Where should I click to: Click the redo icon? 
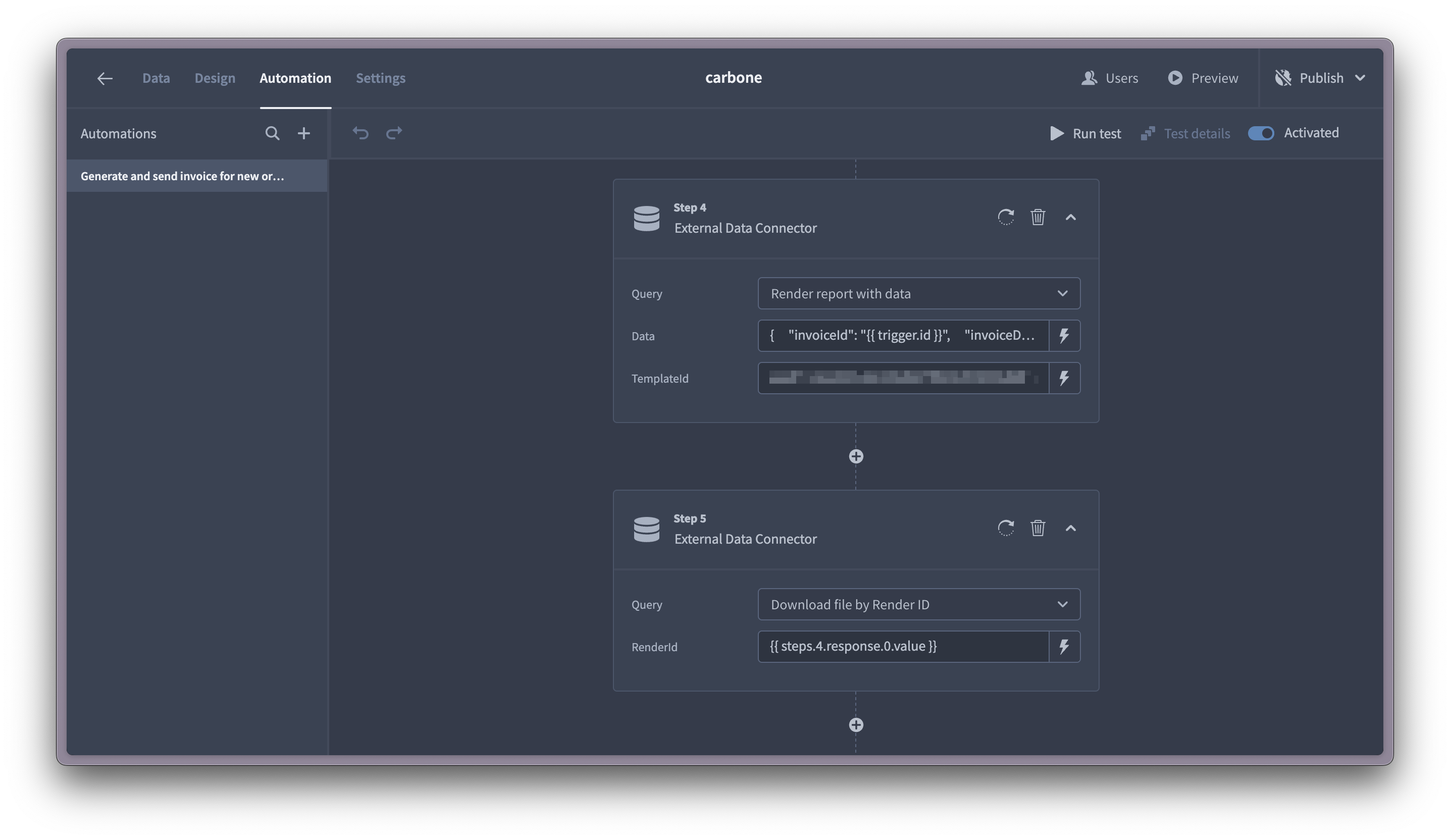pos(395,133)
